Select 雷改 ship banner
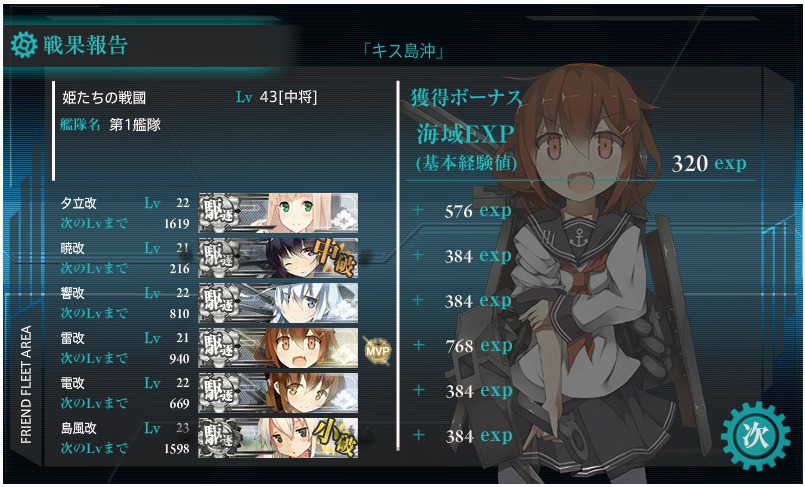805x487 pixels. click(278, 348)
